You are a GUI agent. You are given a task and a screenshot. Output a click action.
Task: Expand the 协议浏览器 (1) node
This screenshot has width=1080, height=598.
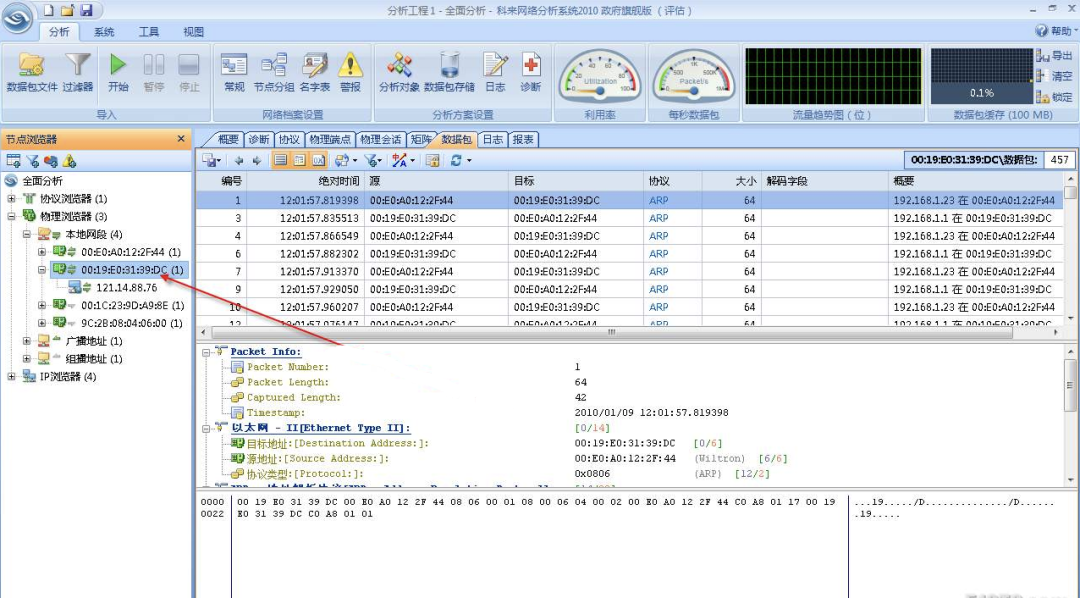[11, 198]
